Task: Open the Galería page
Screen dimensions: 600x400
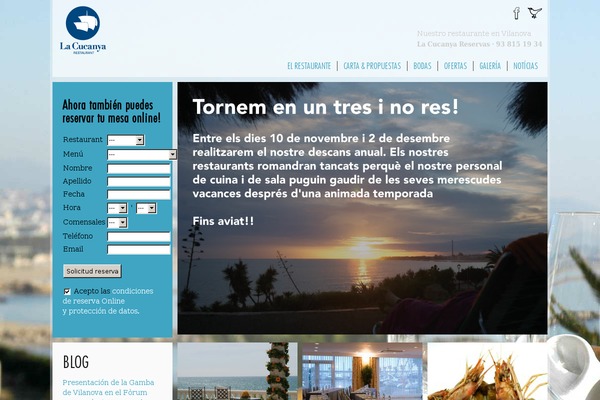Action: click(x=490, y=66)
